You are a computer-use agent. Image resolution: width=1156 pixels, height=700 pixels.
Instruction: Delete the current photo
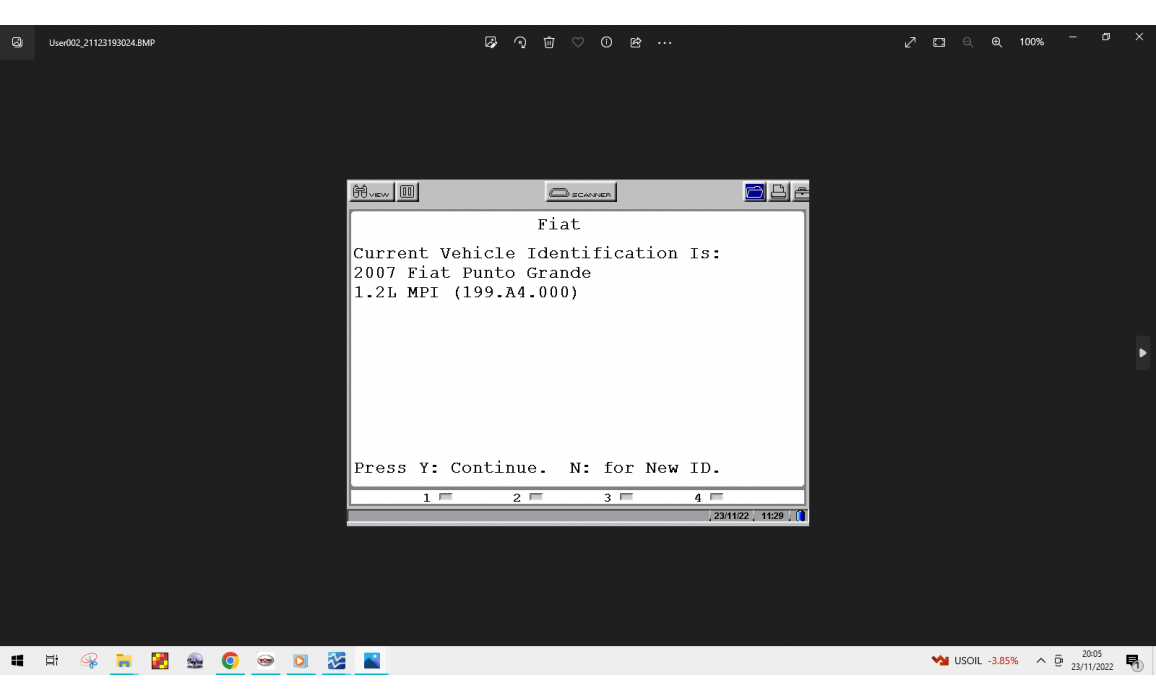click(549, 42)
